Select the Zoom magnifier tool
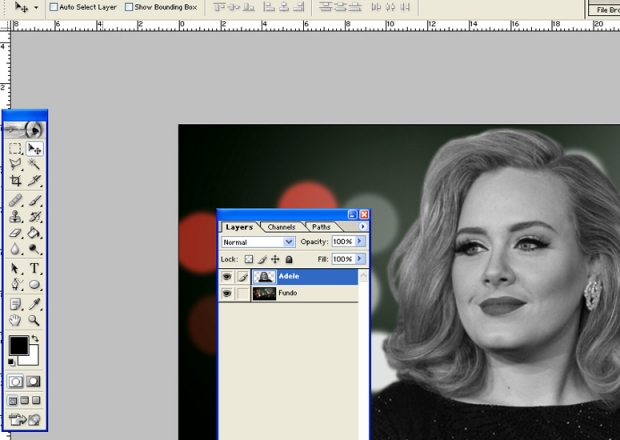Viewport: 620px width, 440px height. pos(35,320)
